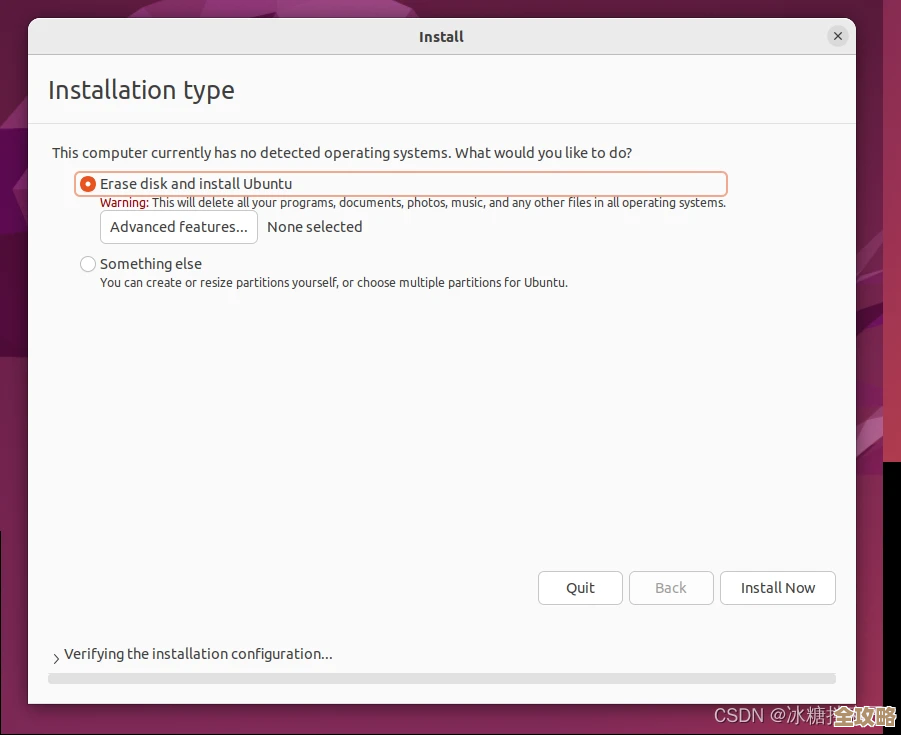
Task: Click the installation progress bar
Action: tap(441, 678)
